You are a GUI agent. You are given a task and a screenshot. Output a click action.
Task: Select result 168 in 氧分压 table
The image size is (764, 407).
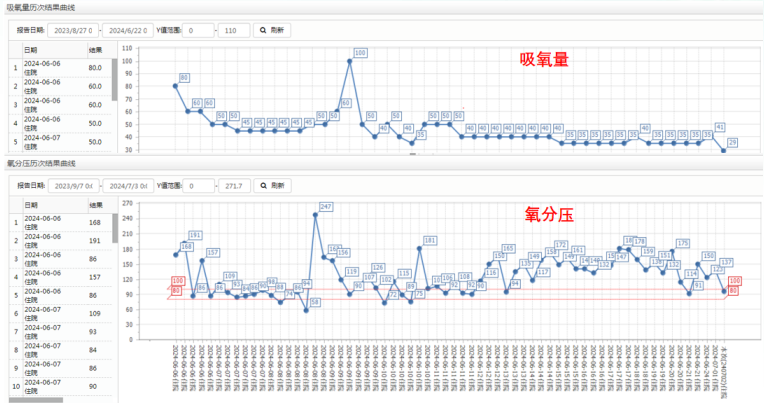click(95, 222)
